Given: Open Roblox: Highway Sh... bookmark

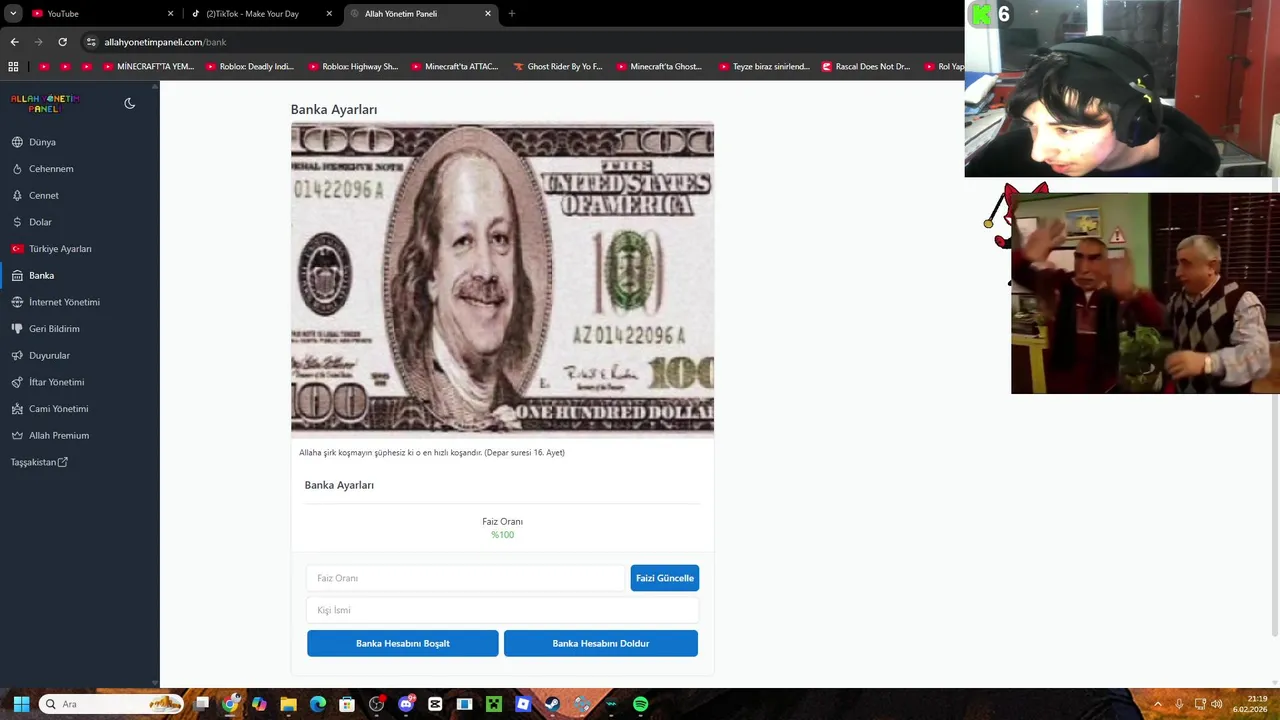Looking at the screenshot, I should 353,67.
